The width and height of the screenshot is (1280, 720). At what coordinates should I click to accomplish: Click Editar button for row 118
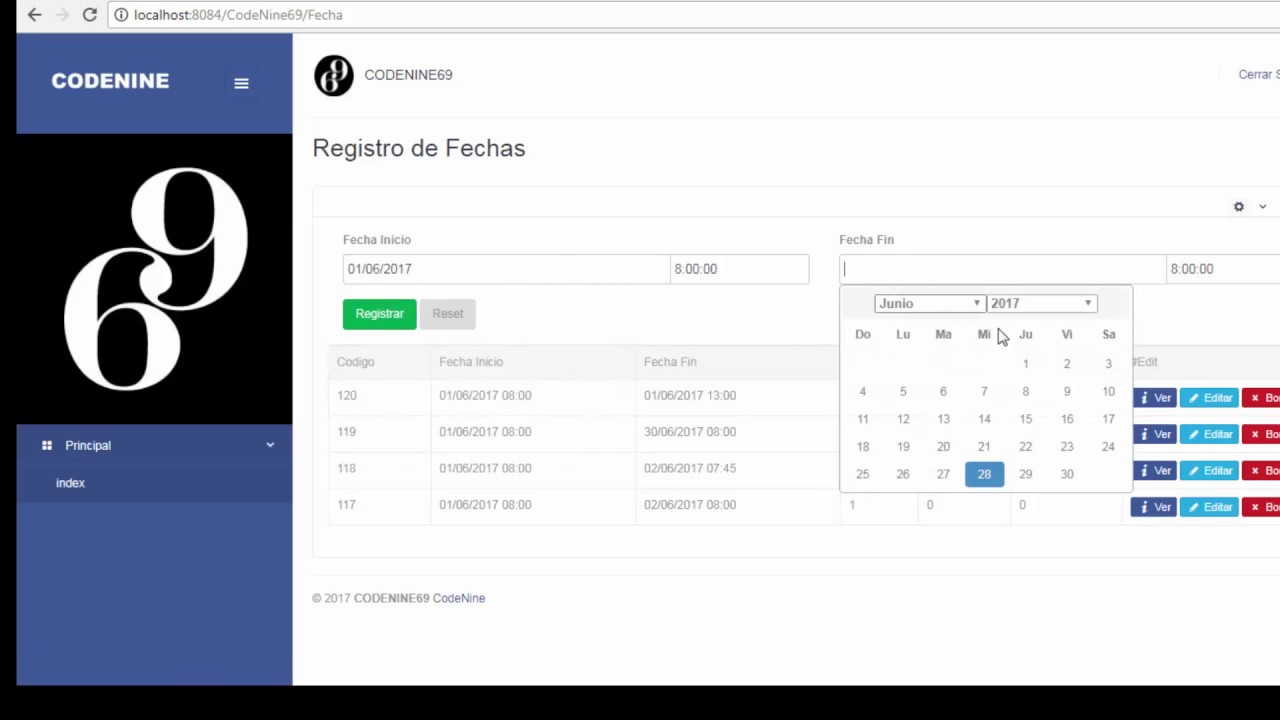click(1209, 471)
